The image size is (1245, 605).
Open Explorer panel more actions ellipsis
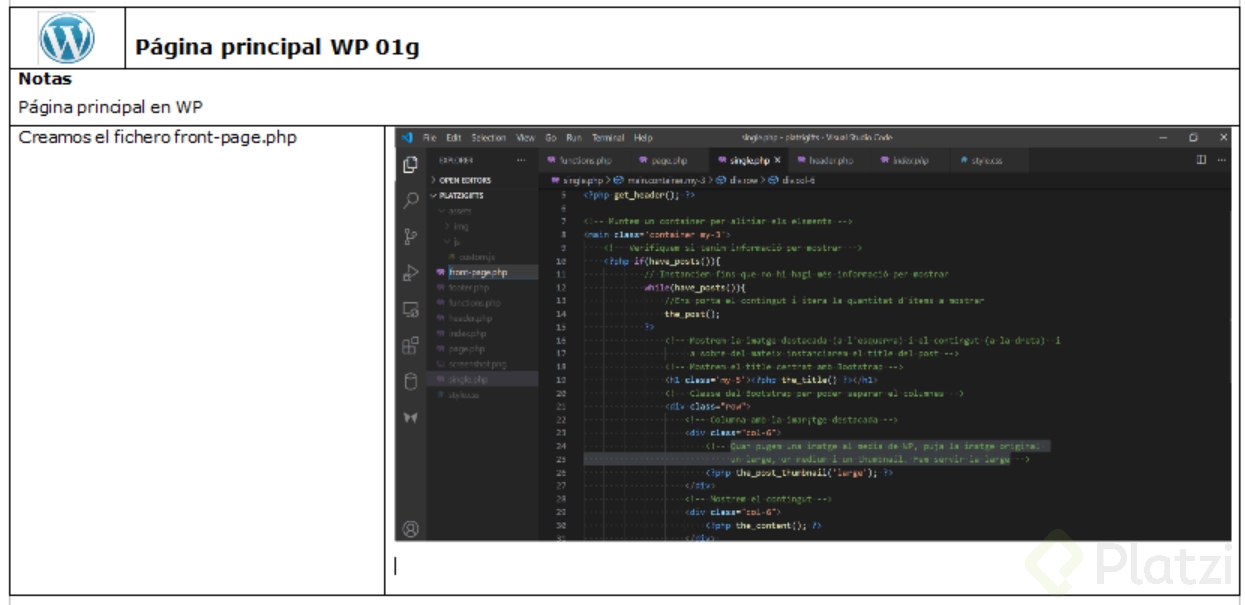pos(521,160)
